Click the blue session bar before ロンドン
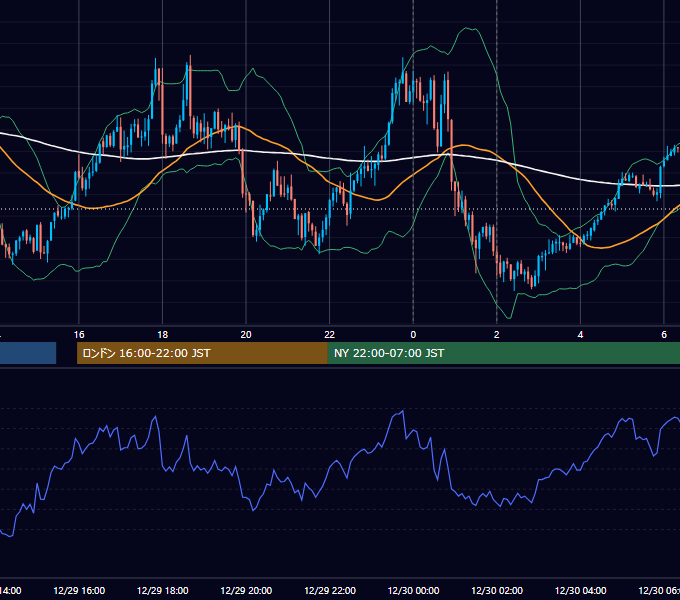This screenshot has width=680, height=600. click(28, 353)
